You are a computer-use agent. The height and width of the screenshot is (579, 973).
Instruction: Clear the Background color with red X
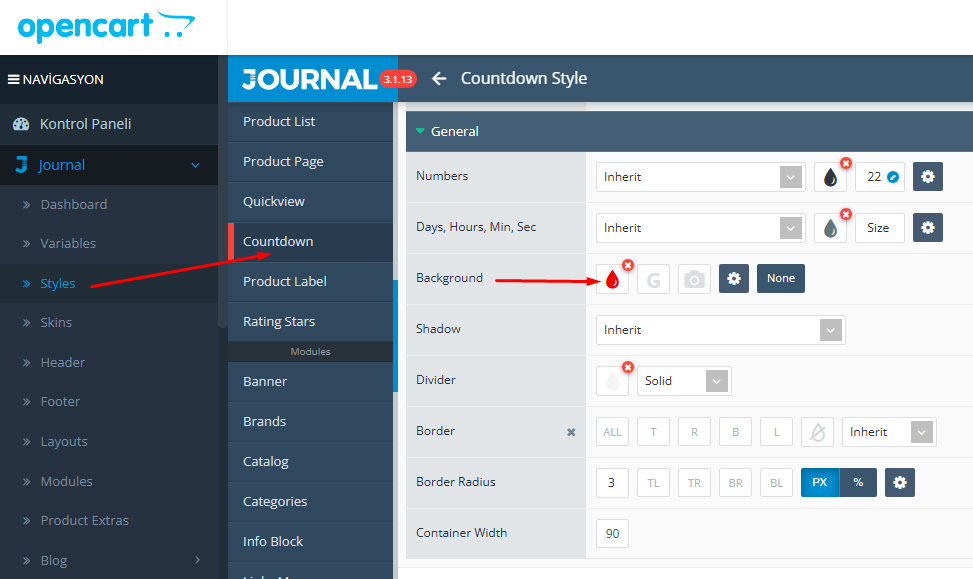pyautogui.click(x=628, y=265)
